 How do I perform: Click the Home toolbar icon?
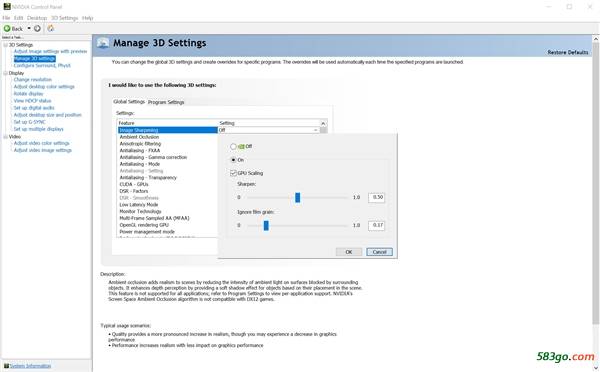[51, 28]
